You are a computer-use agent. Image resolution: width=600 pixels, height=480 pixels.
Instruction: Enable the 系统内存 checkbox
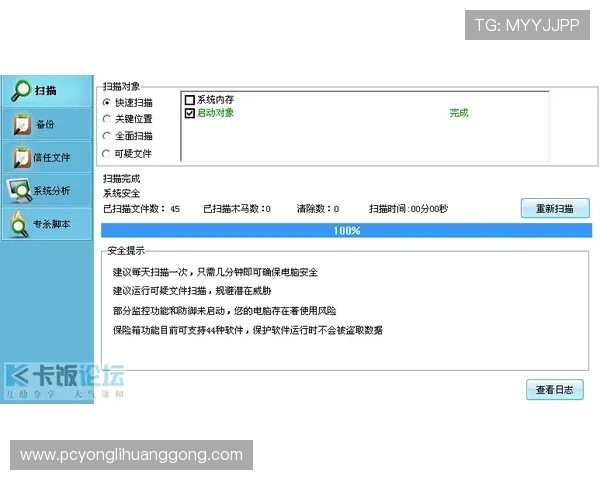(x=190, y=100)
